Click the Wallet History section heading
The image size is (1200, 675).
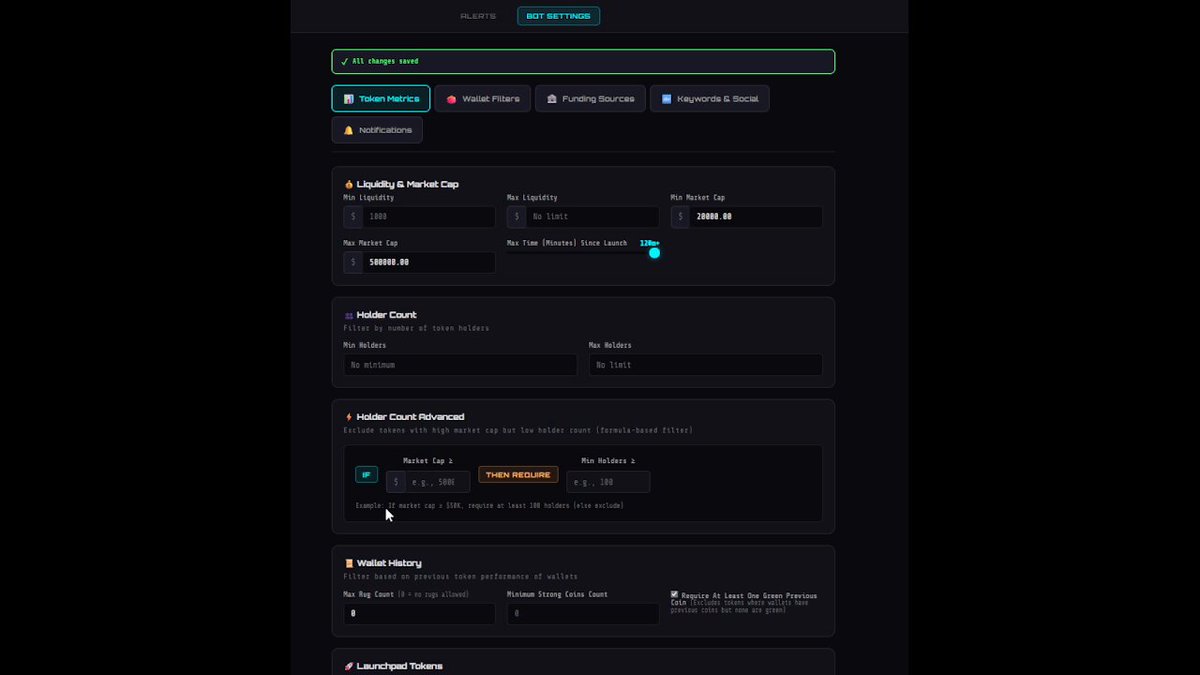click(389, 563)
